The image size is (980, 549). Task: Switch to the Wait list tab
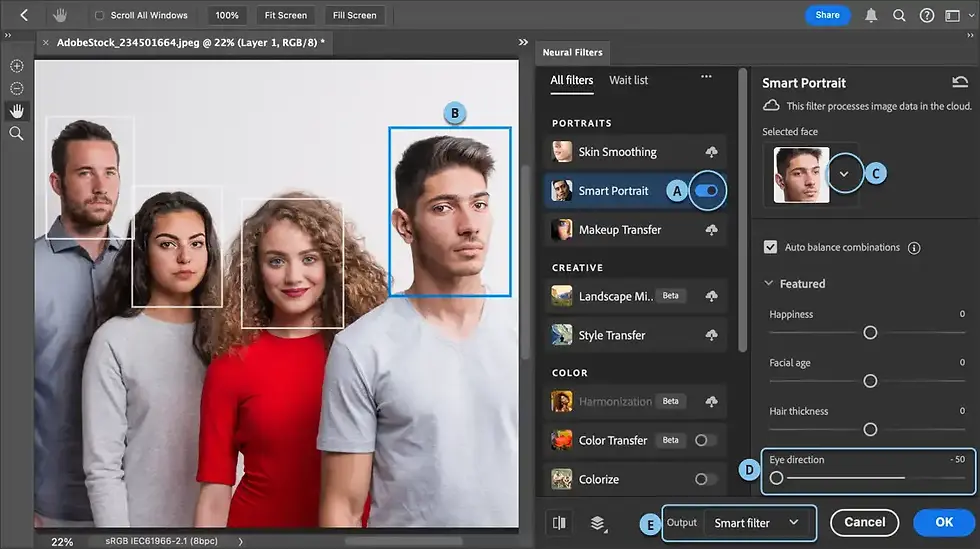628,80
